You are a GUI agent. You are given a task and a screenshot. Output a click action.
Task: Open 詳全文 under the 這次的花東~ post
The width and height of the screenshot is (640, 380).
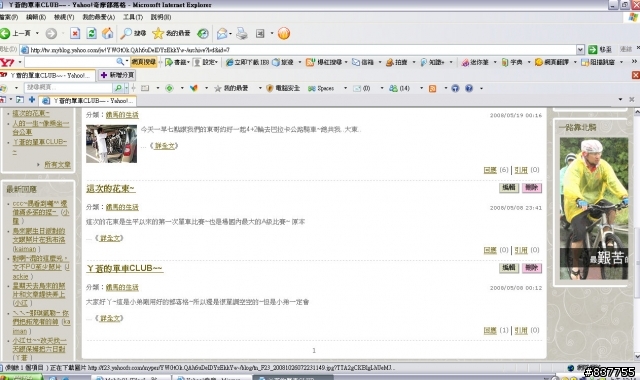[x=109, y=238]
